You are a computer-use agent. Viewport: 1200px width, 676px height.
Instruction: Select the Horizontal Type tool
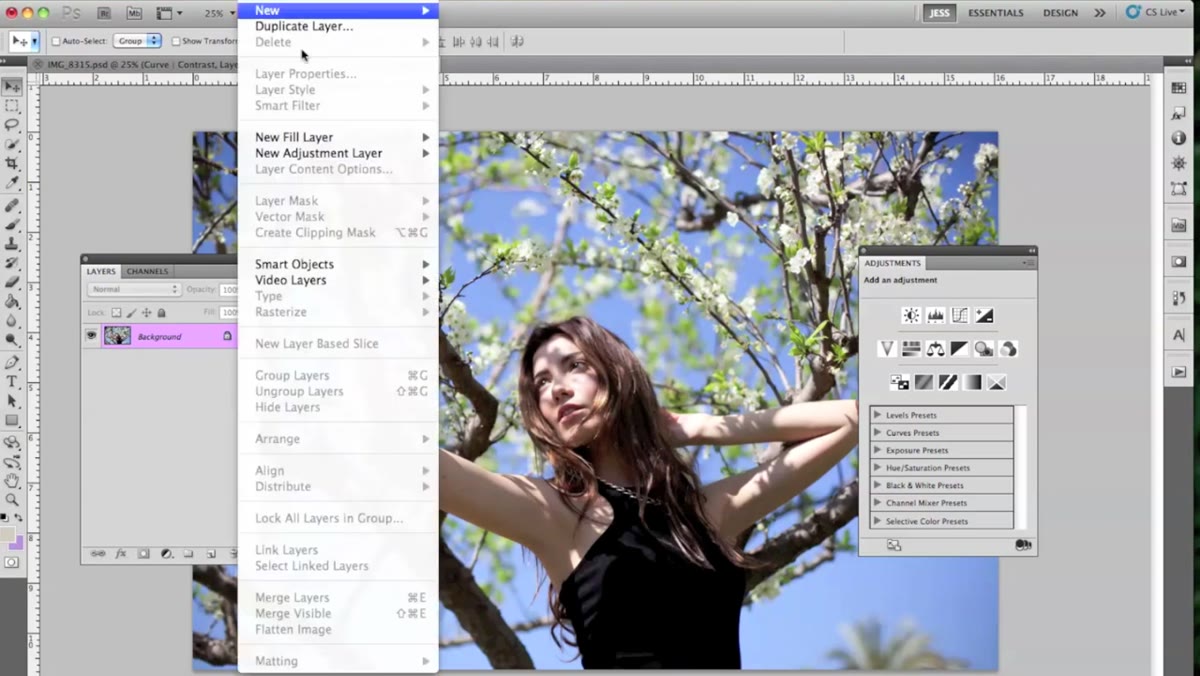coord(12,382)
